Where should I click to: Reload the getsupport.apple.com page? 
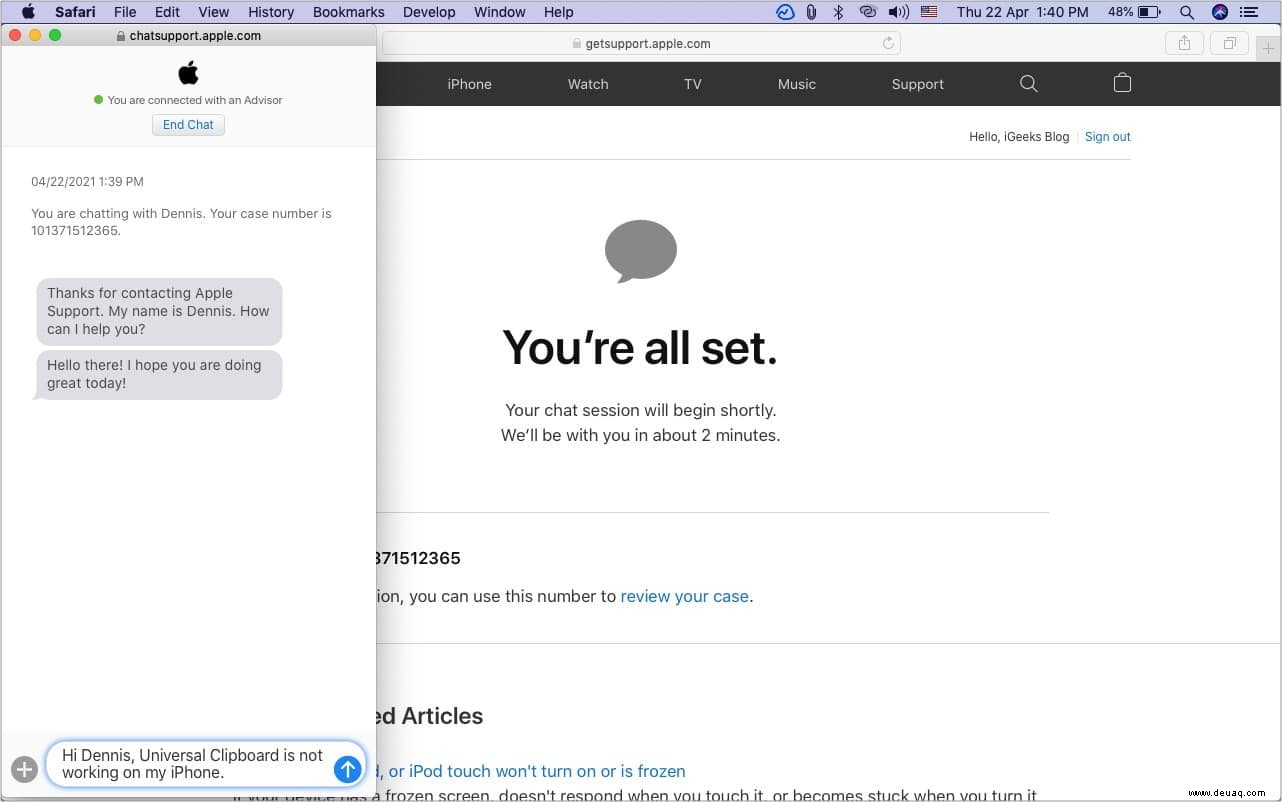pos(887,43)
